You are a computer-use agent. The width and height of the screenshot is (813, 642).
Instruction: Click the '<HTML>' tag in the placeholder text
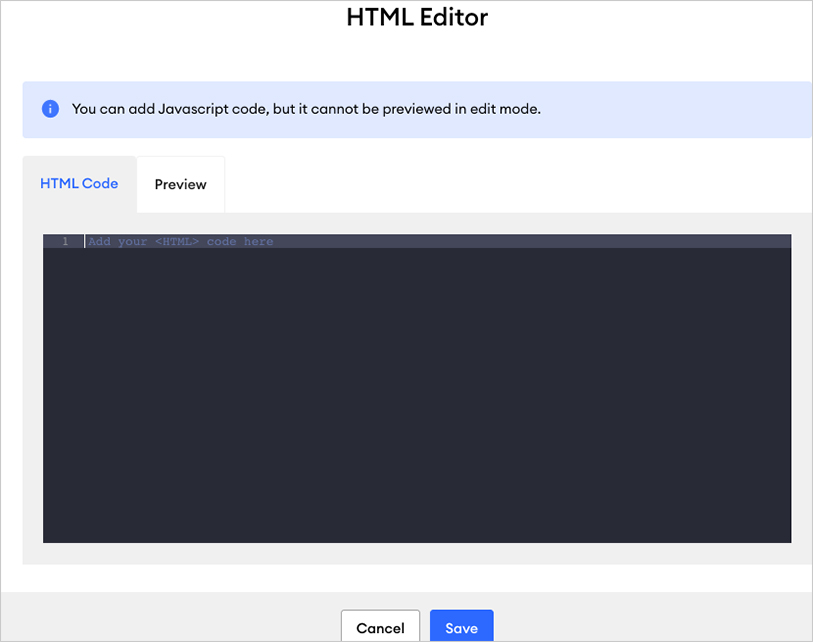point(177,242)
